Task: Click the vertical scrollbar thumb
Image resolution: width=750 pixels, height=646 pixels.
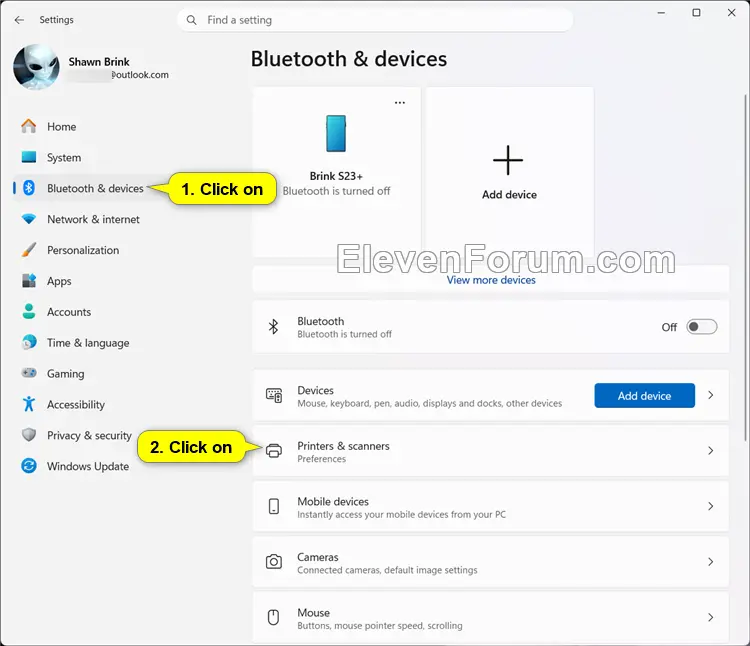Action: point(745,268)
